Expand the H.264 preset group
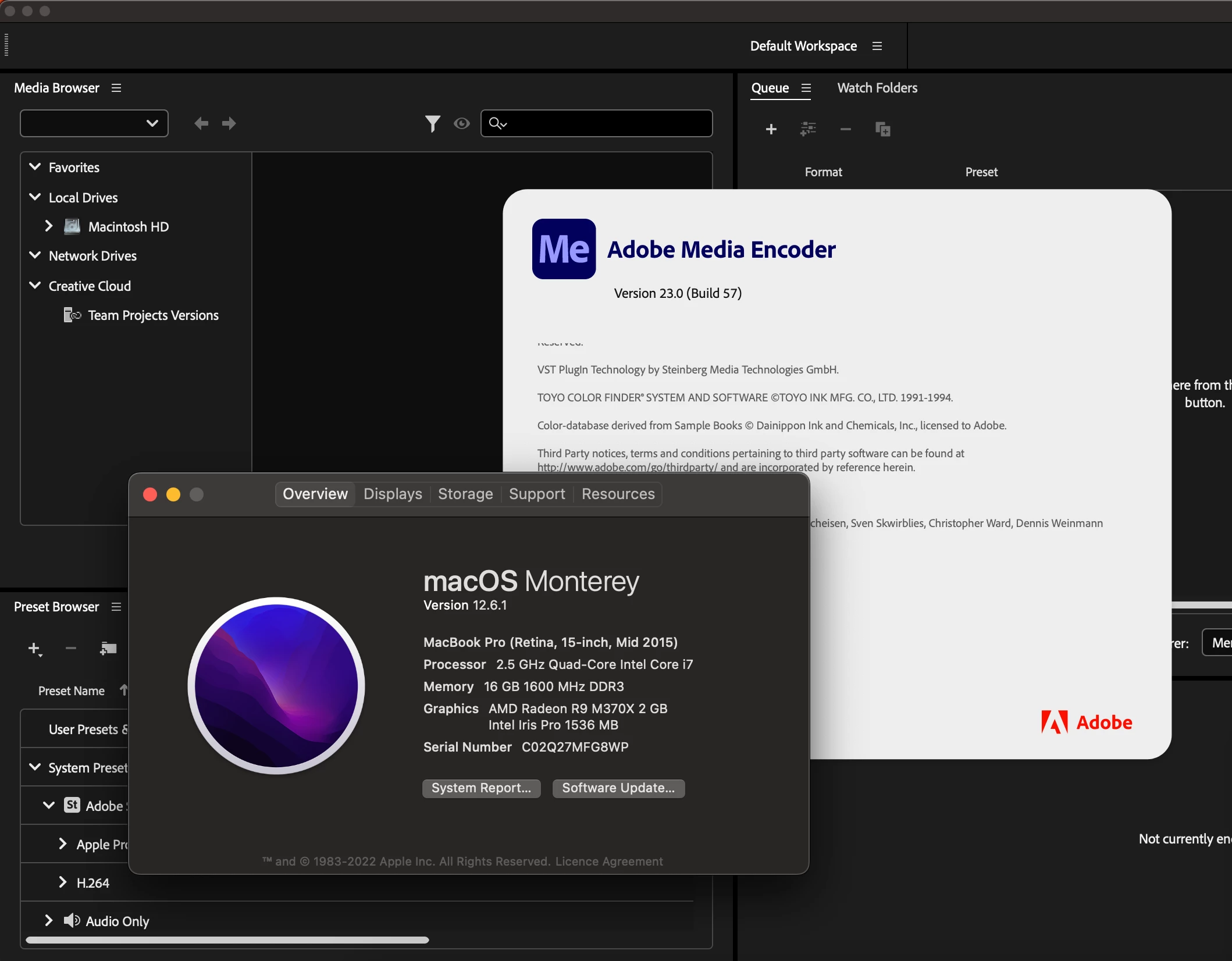This screenshot has height=961, width=1232. pyautogui.click(x=63, y=882)
